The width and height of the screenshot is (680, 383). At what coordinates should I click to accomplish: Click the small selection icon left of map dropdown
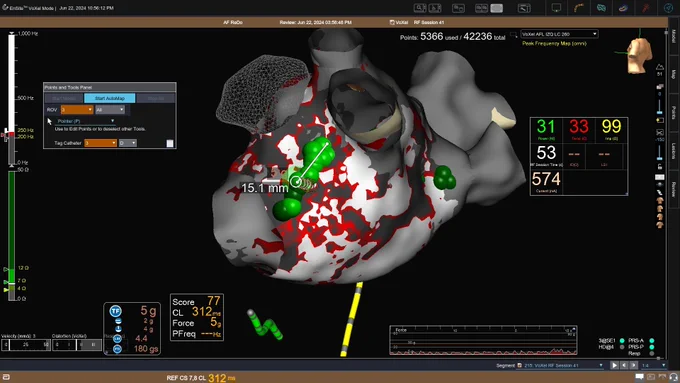click(513, 35)
